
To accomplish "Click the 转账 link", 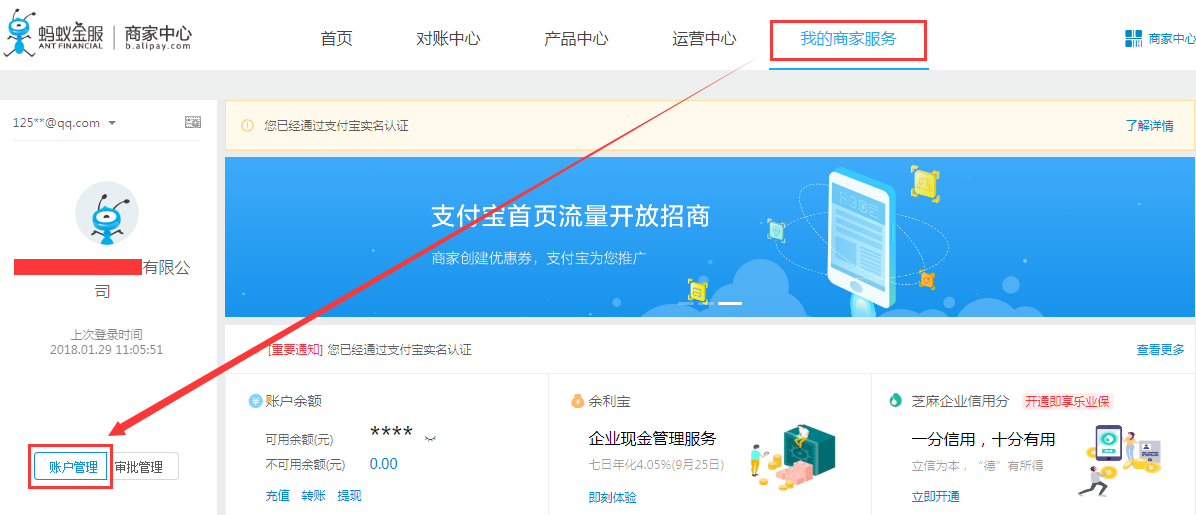I will click(x=313, y=496).
